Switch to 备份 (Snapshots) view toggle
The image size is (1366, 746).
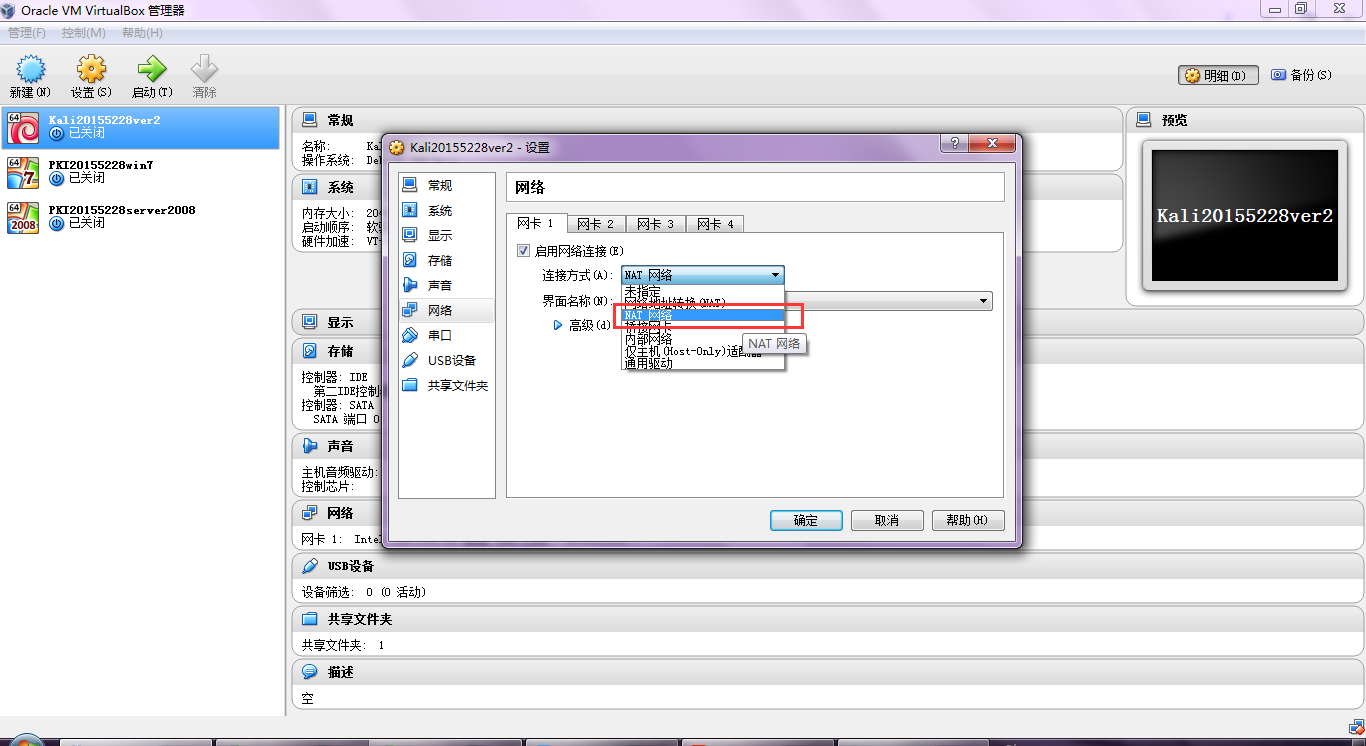(1302, 75)
